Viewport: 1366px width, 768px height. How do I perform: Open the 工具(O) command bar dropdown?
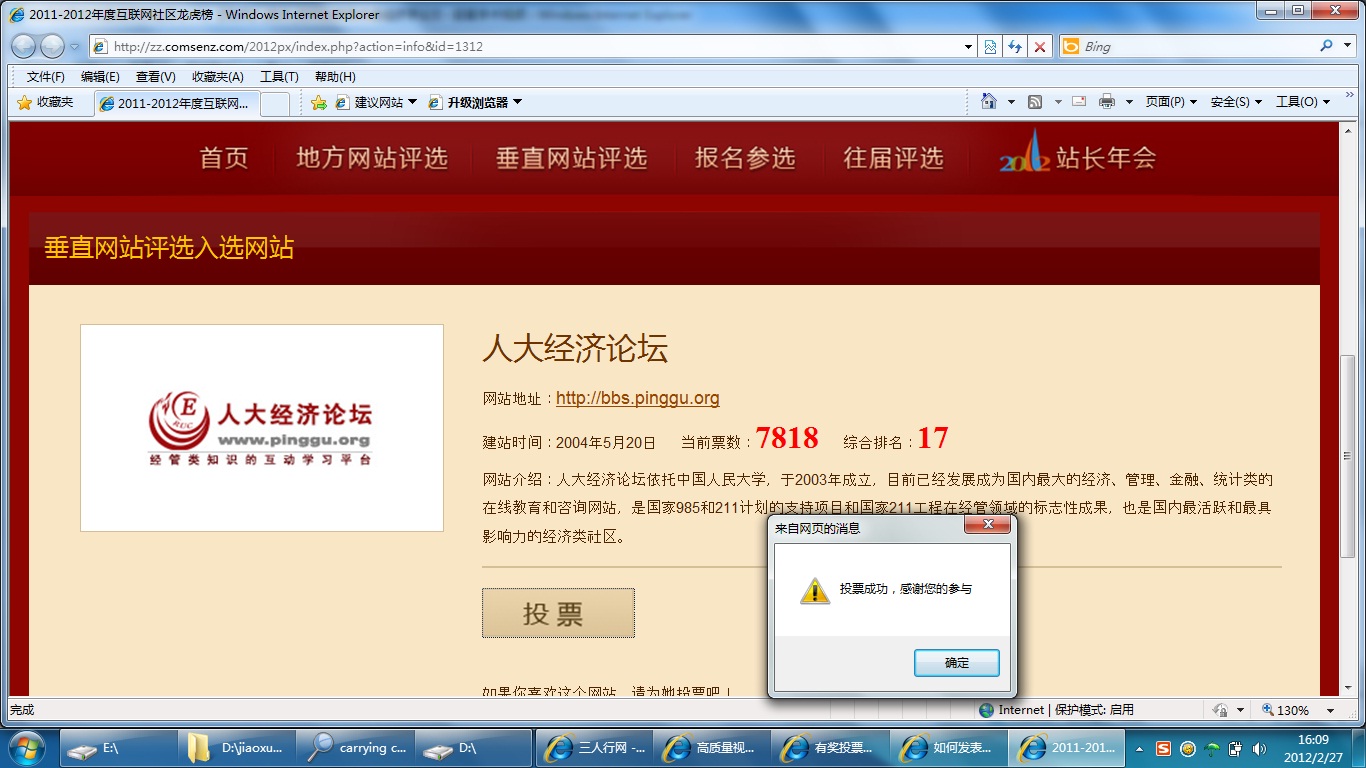tap(1303, 102)
